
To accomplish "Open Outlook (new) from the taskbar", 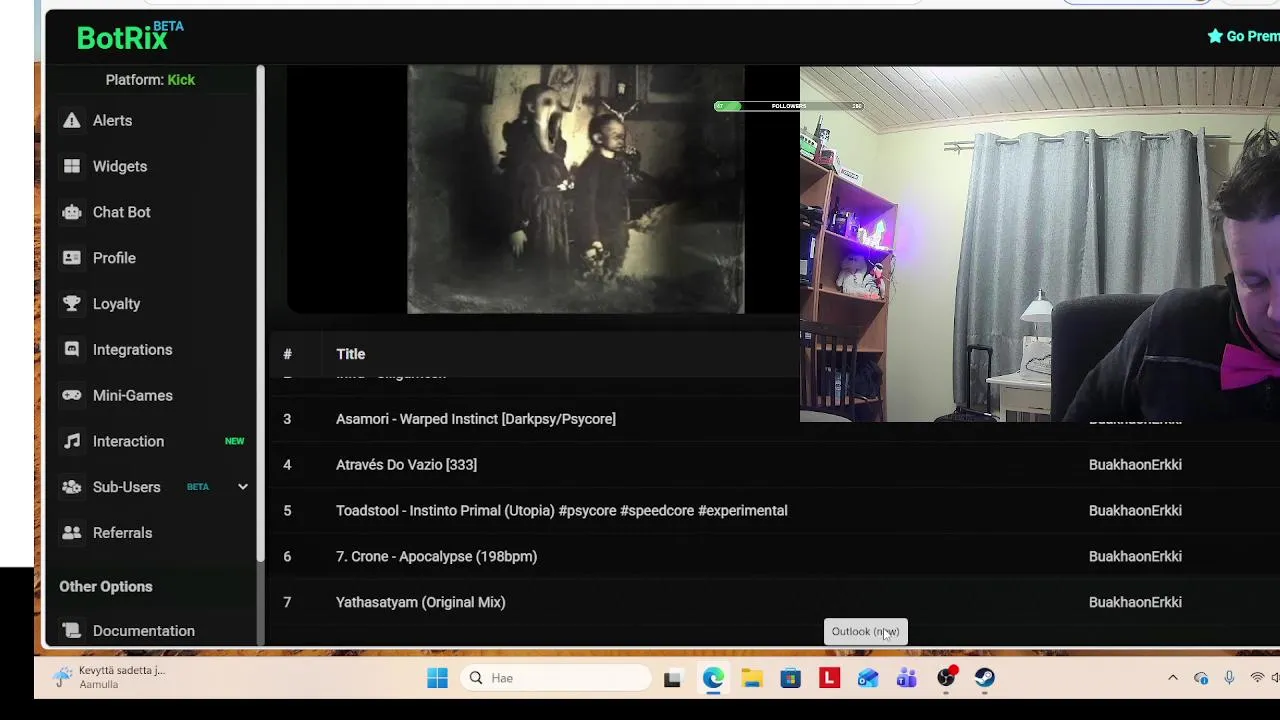I will 868,678.
